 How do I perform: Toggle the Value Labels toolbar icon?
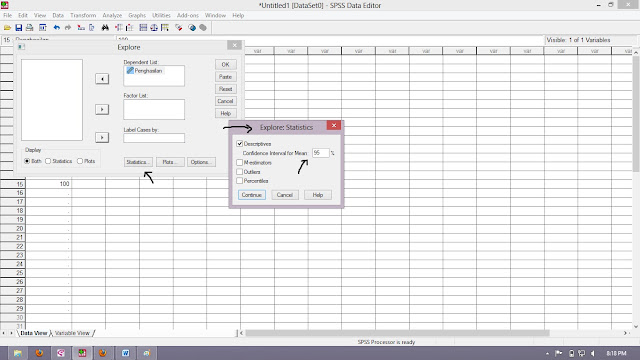pyautogui.click(x=179, y=28)
